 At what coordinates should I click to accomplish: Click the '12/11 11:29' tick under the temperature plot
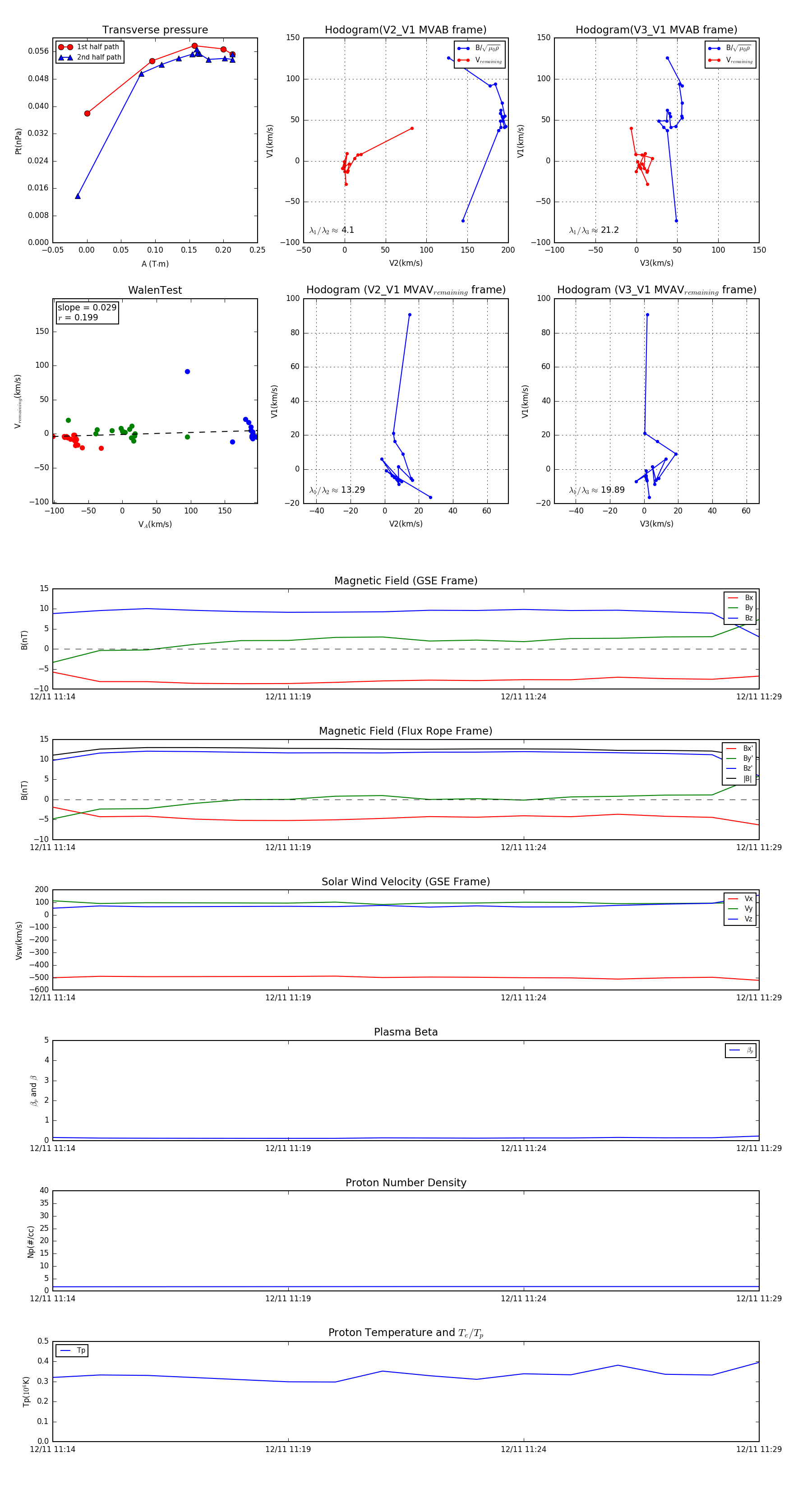coord(759,1449)
